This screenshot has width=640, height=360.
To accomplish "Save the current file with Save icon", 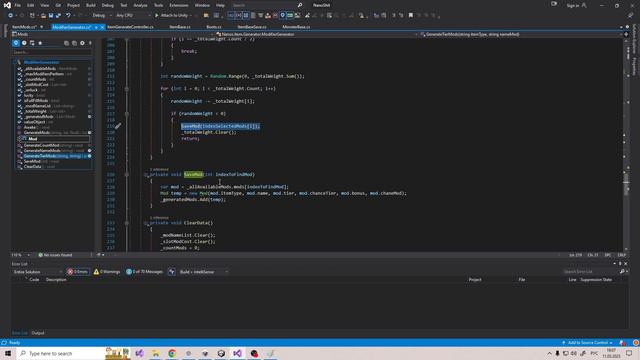I will tap(51, 16).
